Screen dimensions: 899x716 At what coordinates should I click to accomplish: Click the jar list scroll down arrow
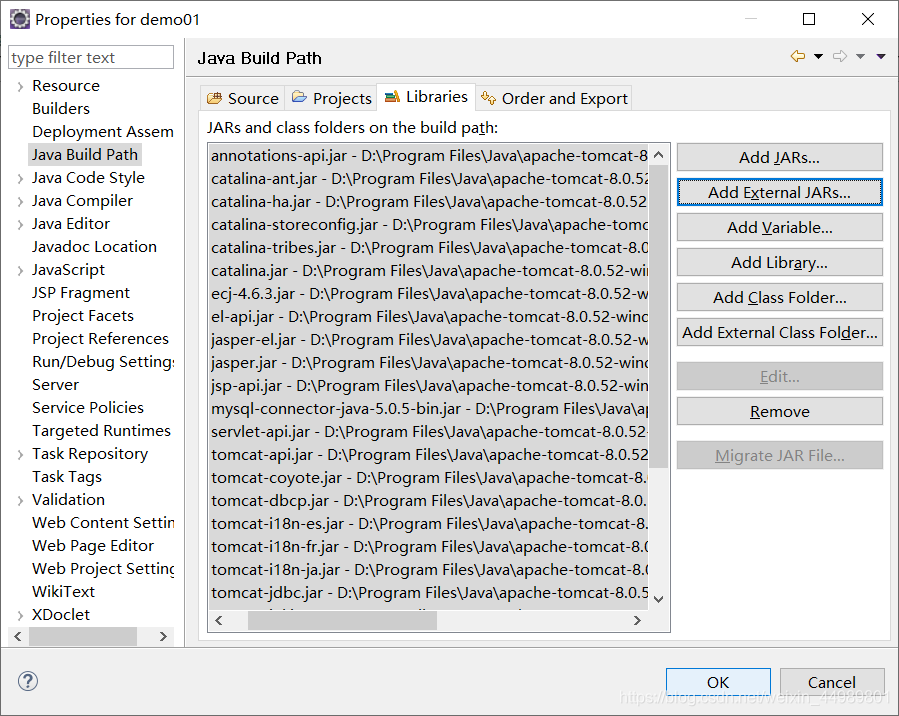click(x=659, y=599)
